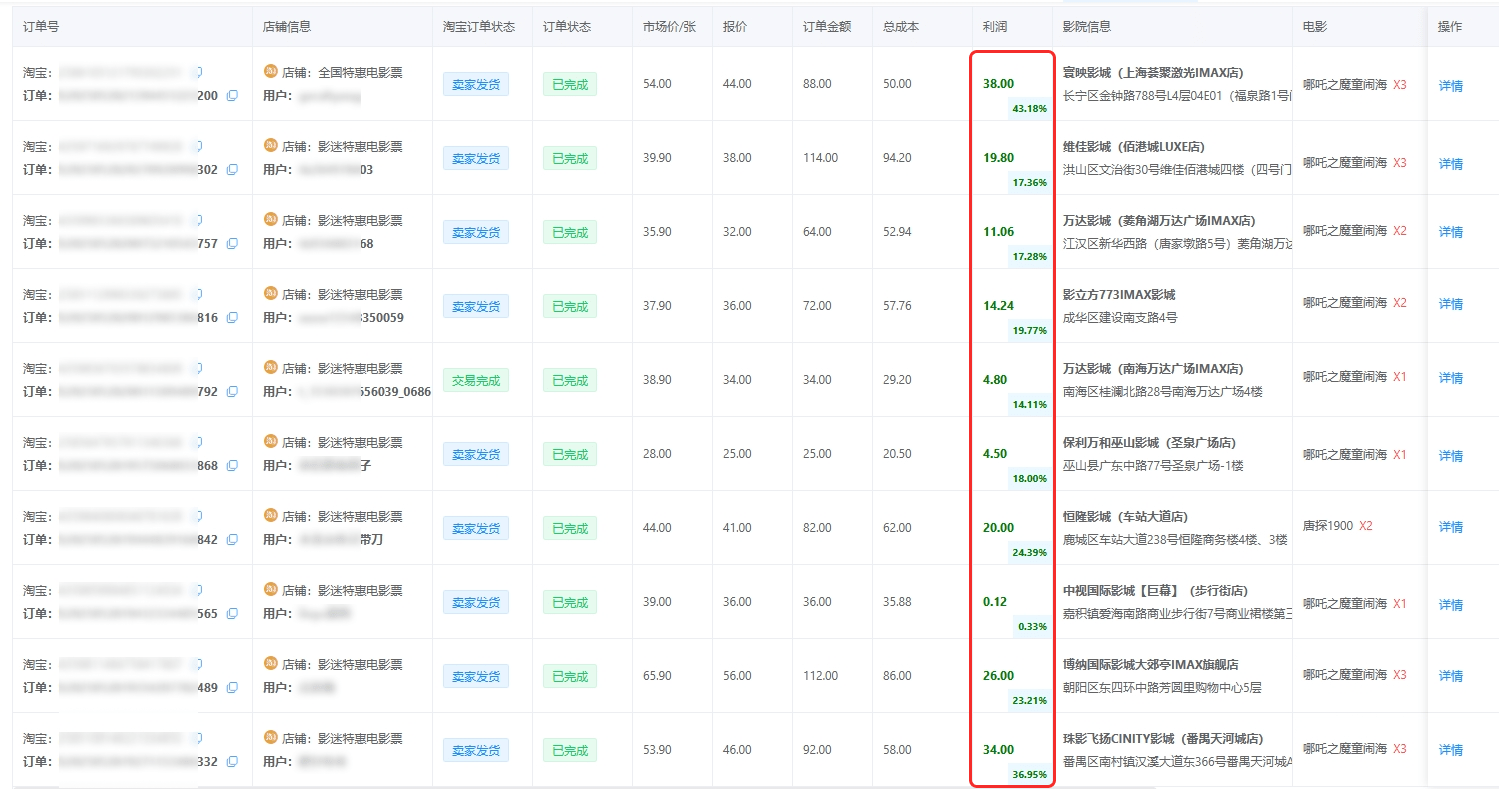Screen dimensions: 1499x789
Task: Click the 交易完成 status tag
Action: 476,380
